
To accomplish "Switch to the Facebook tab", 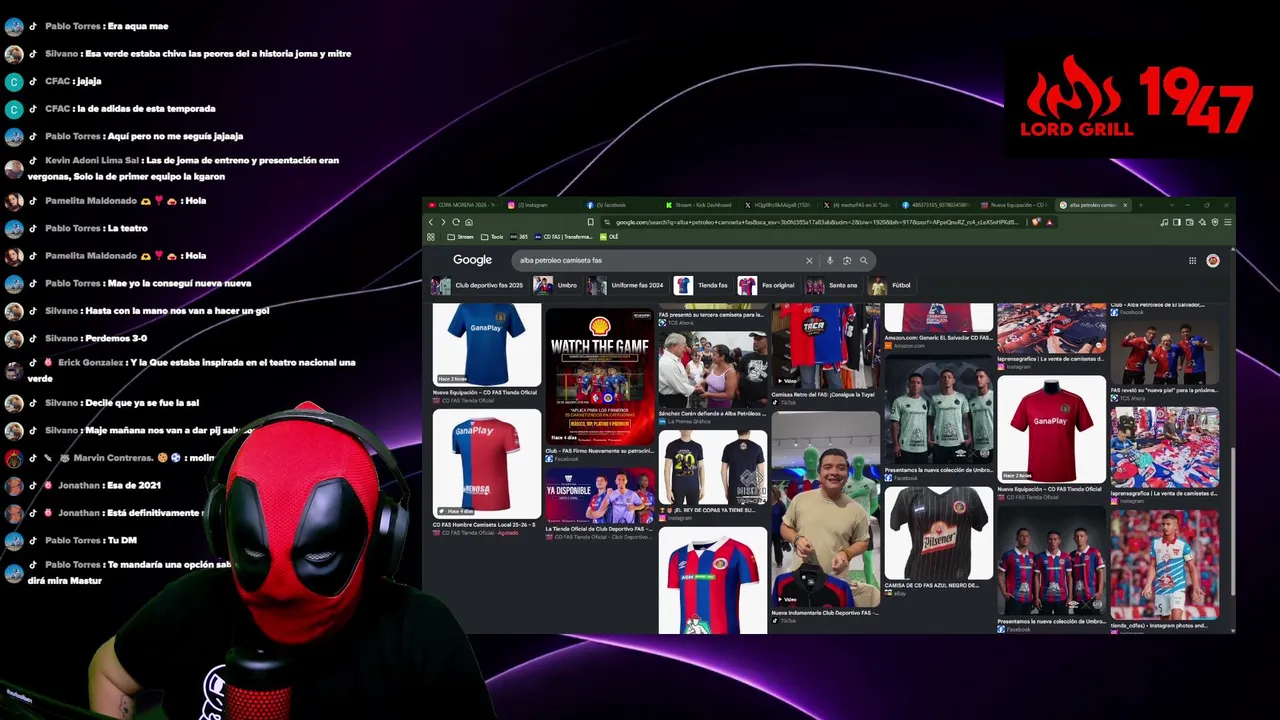I will click(x=618, y=205).
